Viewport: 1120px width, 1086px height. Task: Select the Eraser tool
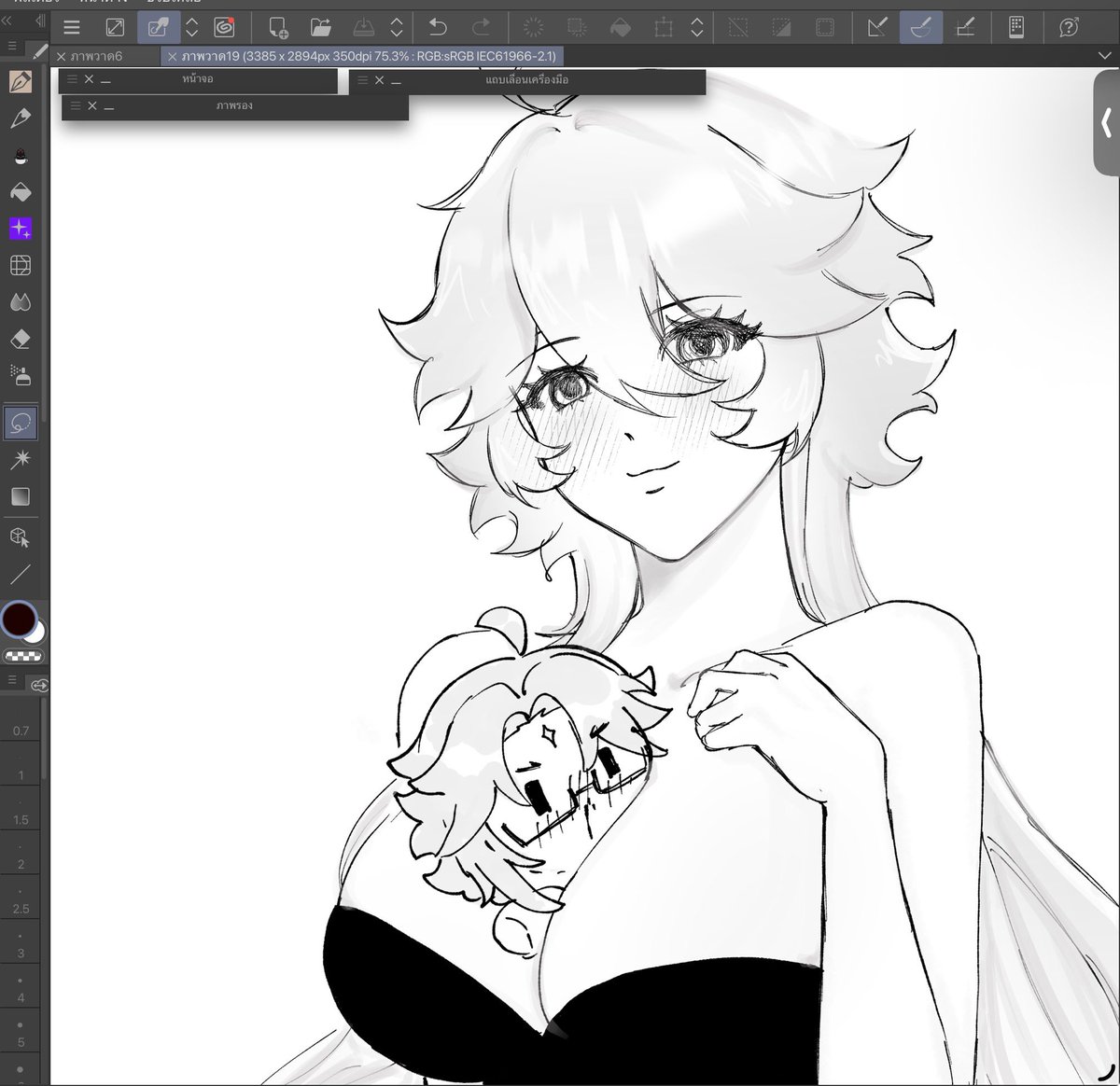tap(21, 339)
